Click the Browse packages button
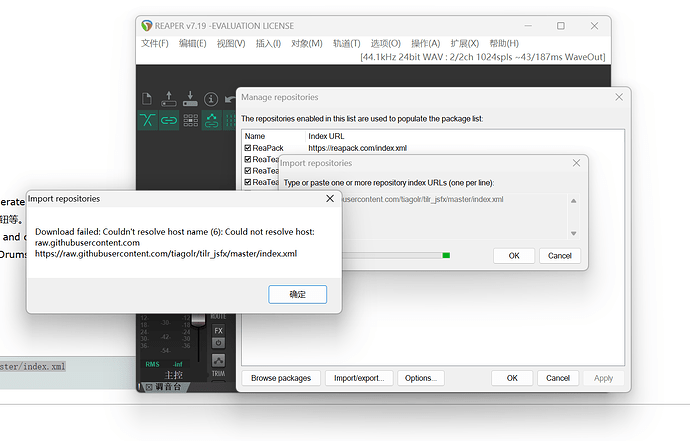Viewport: 690px width, 441px height. pyautogui.click(x=281, y=378)
